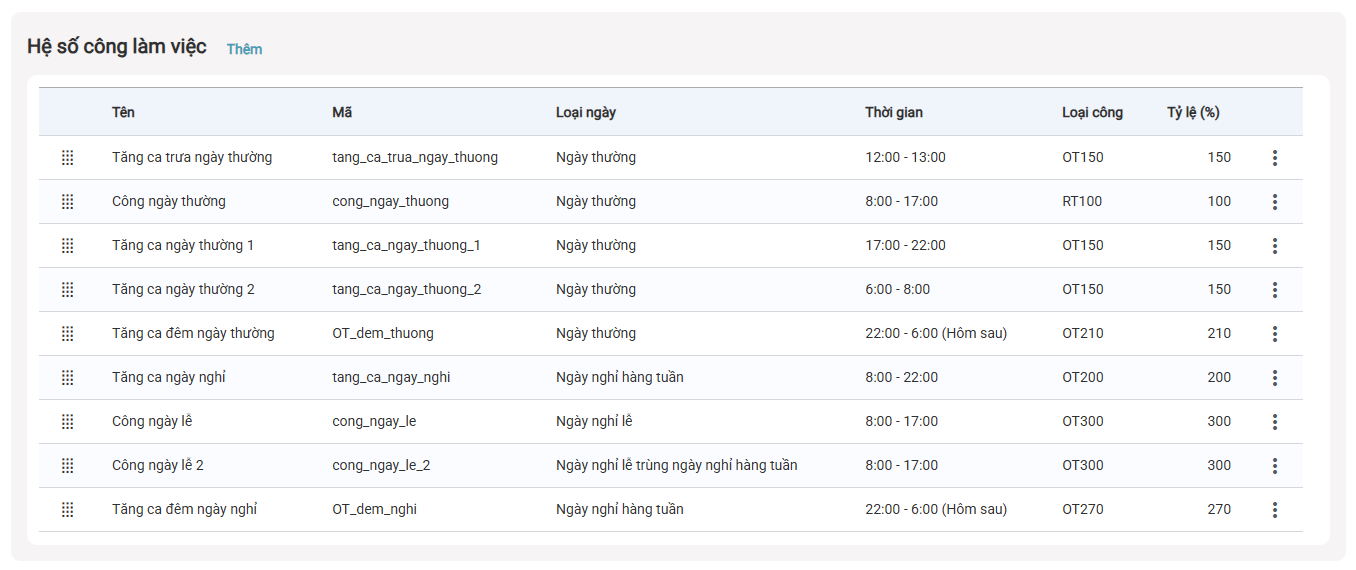Click the Thêm link beside the heading
Viewport: 1356px width, 570px height.
pos(244,49)
